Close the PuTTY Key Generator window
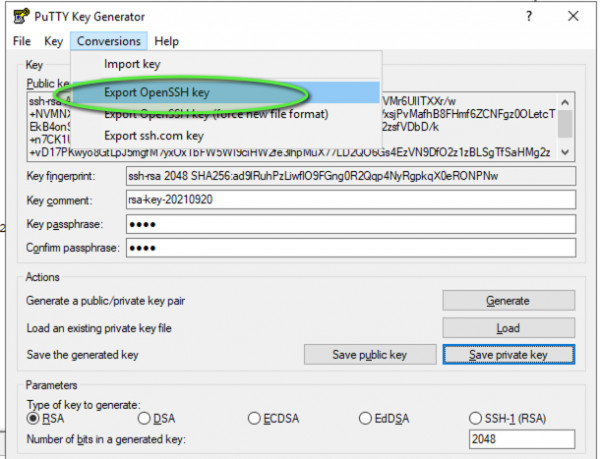This screenshot has height=459, width=600. point(573,16)
